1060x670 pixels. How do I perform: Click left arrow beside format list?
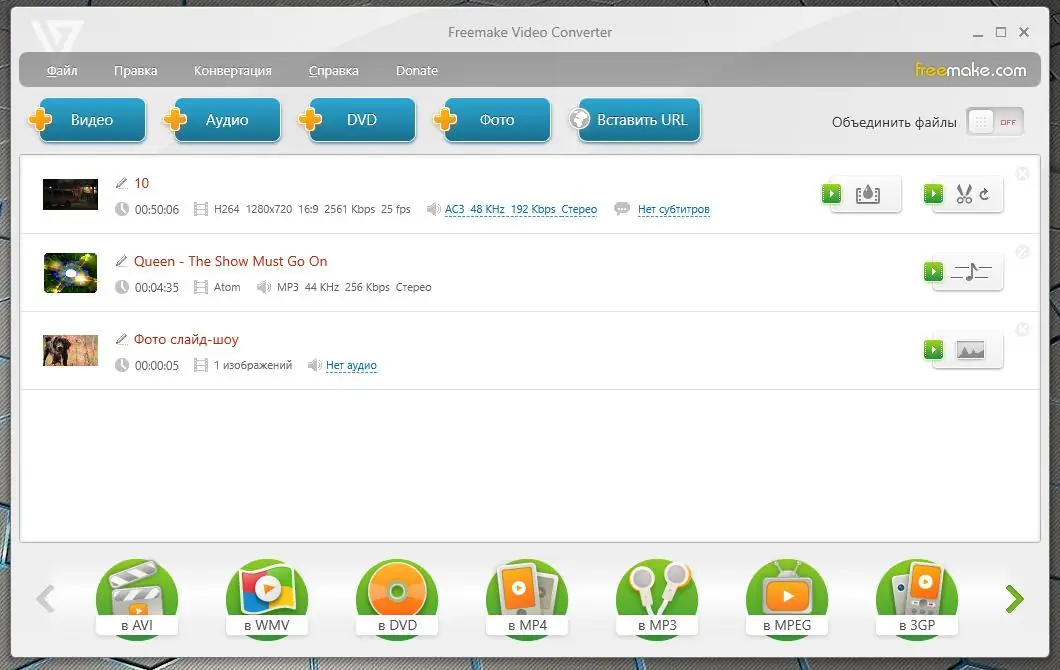coord(45,598)
